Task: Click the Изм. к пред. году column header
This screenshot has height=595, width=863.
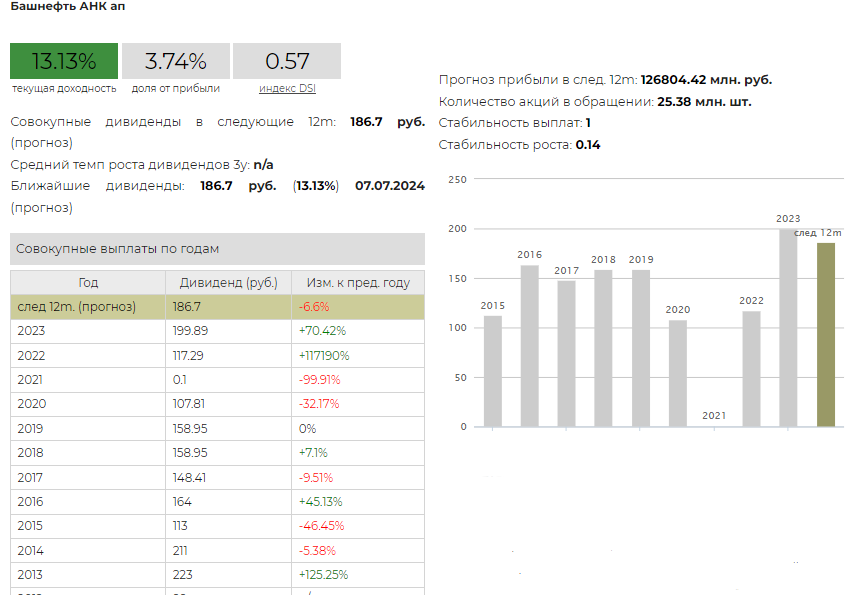Action: pyautogui.click(x=358, y=282)
